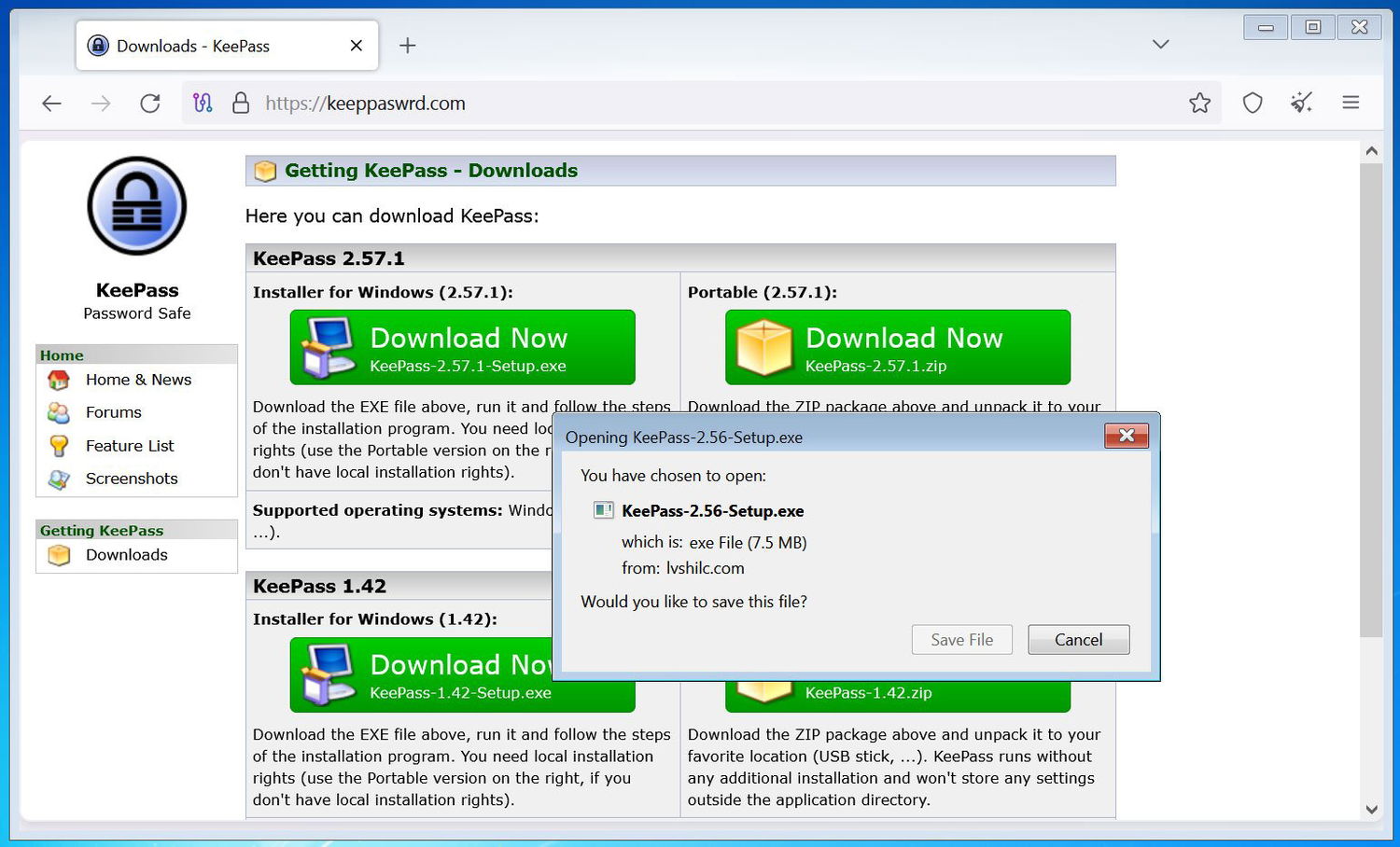Bookmark this page with the star icon
Image resolution: width=1400 pixels, height=847 pixels.
pos(1200,103)
